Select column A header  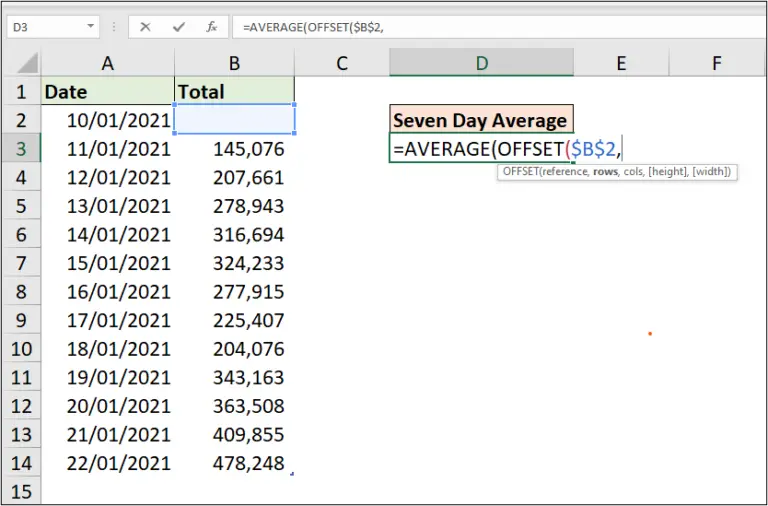108,63
